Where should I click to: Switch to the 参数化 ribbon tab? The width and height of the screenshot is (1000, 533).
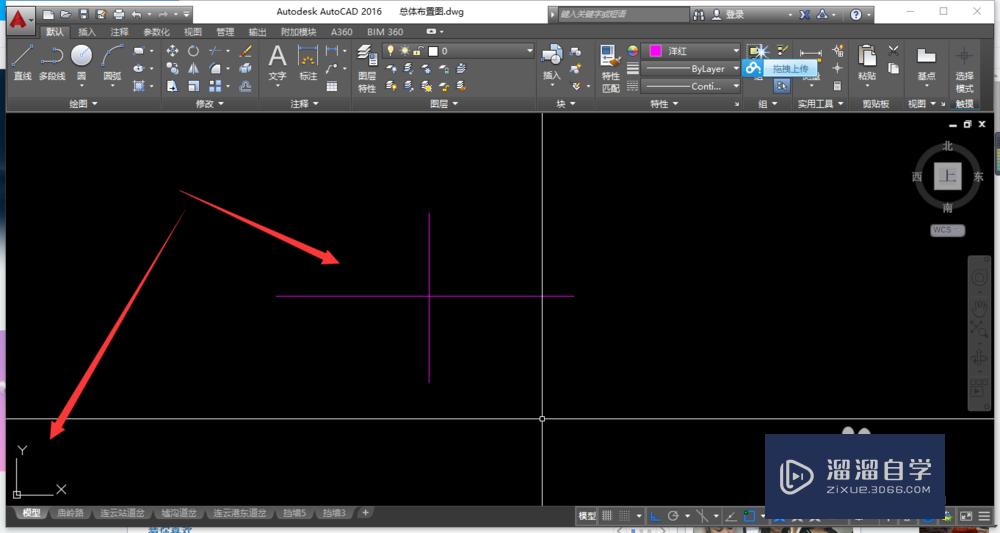(x=156, y=32)
